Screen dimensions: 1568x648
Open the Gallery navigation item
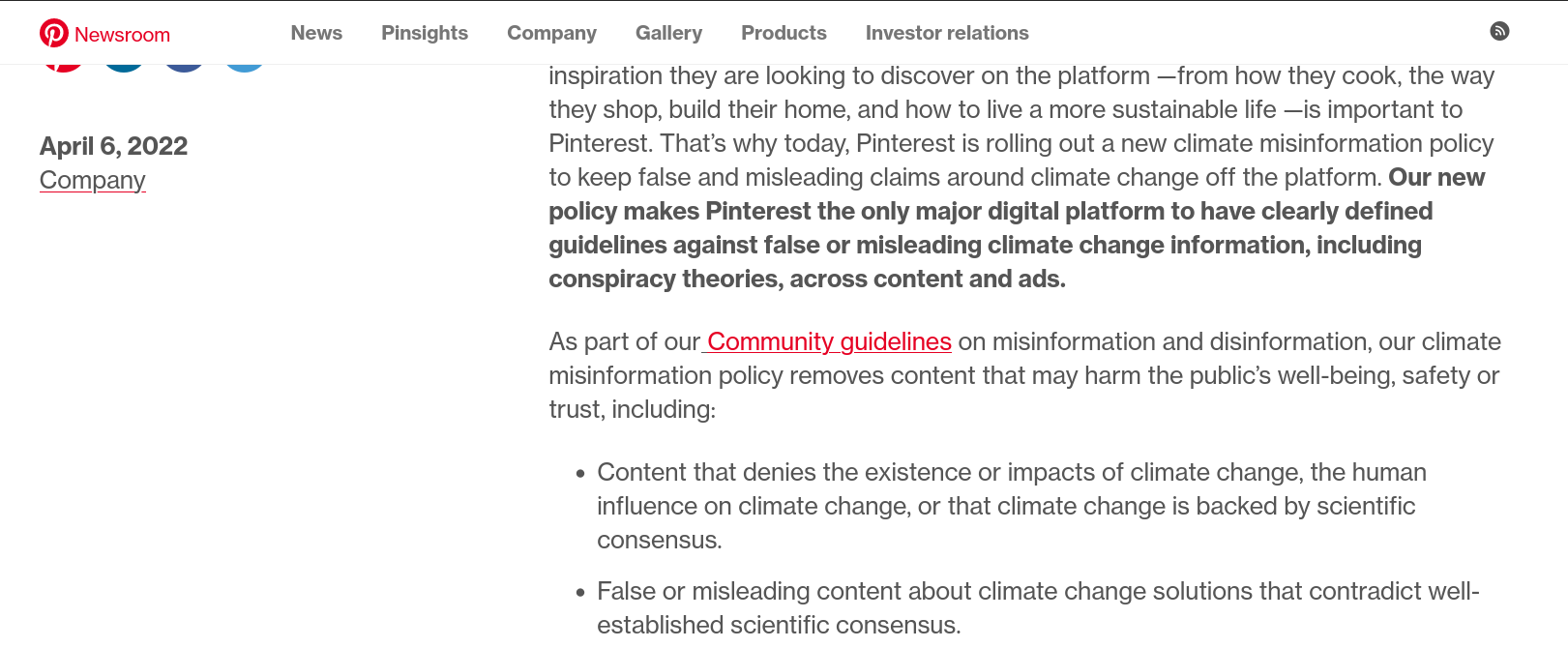tap(668, 33)
